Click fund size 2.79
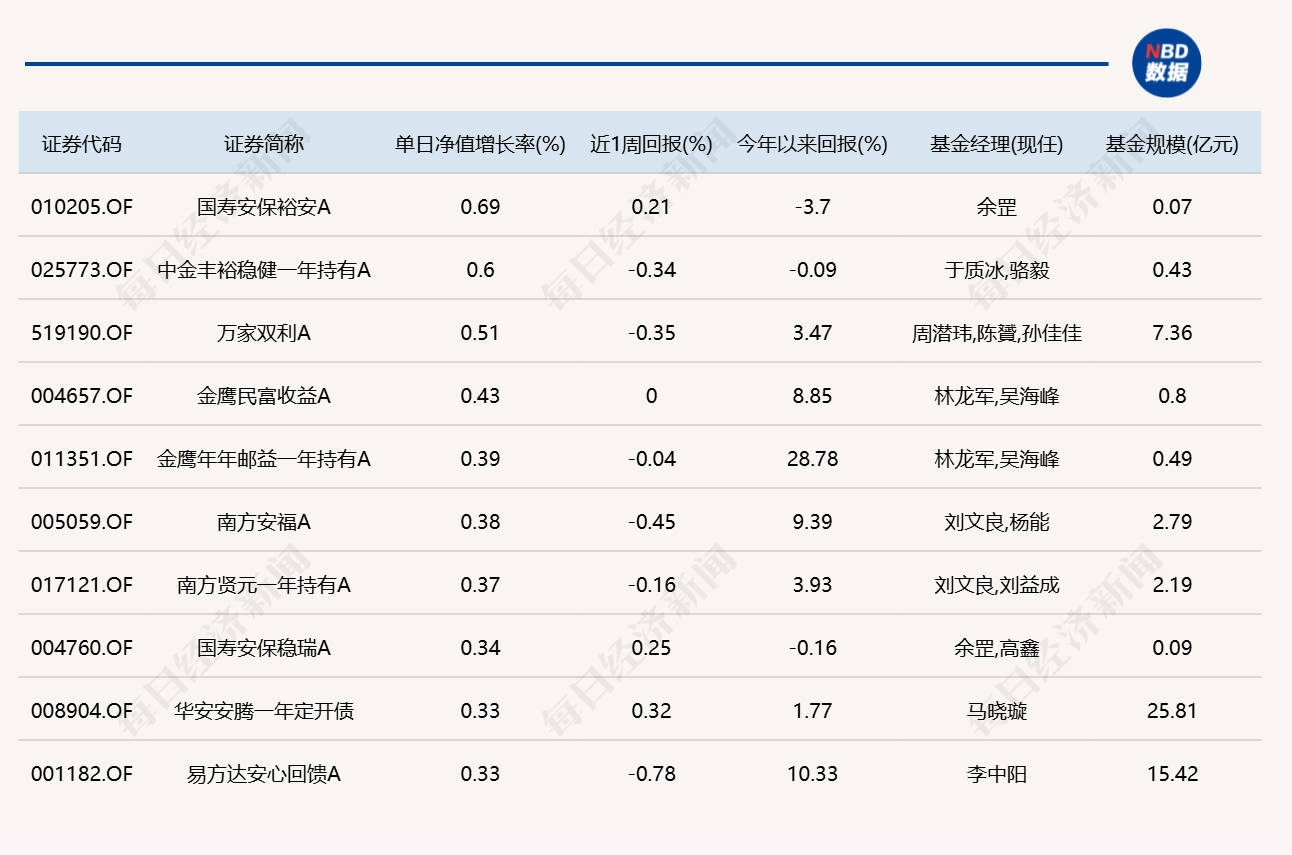The height and width of the screenshot is (855, 1292). 1172,522
